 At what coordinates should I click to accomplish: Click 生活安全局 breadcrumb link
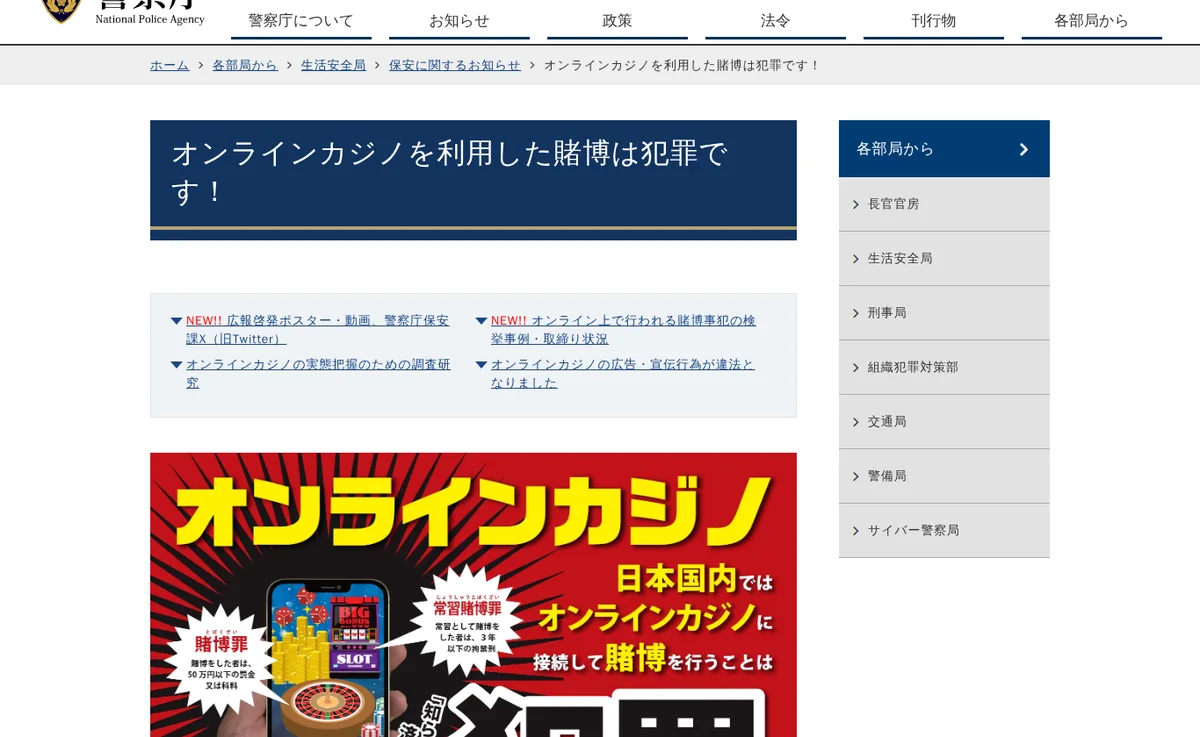[333, 65]
